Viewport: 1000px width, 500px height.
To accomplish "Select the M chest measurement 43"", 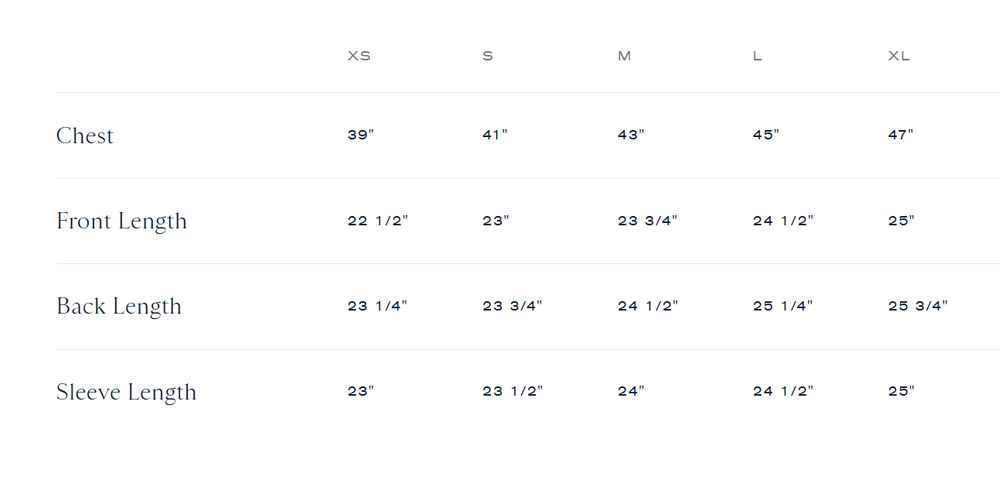I will tap(631, 135).
